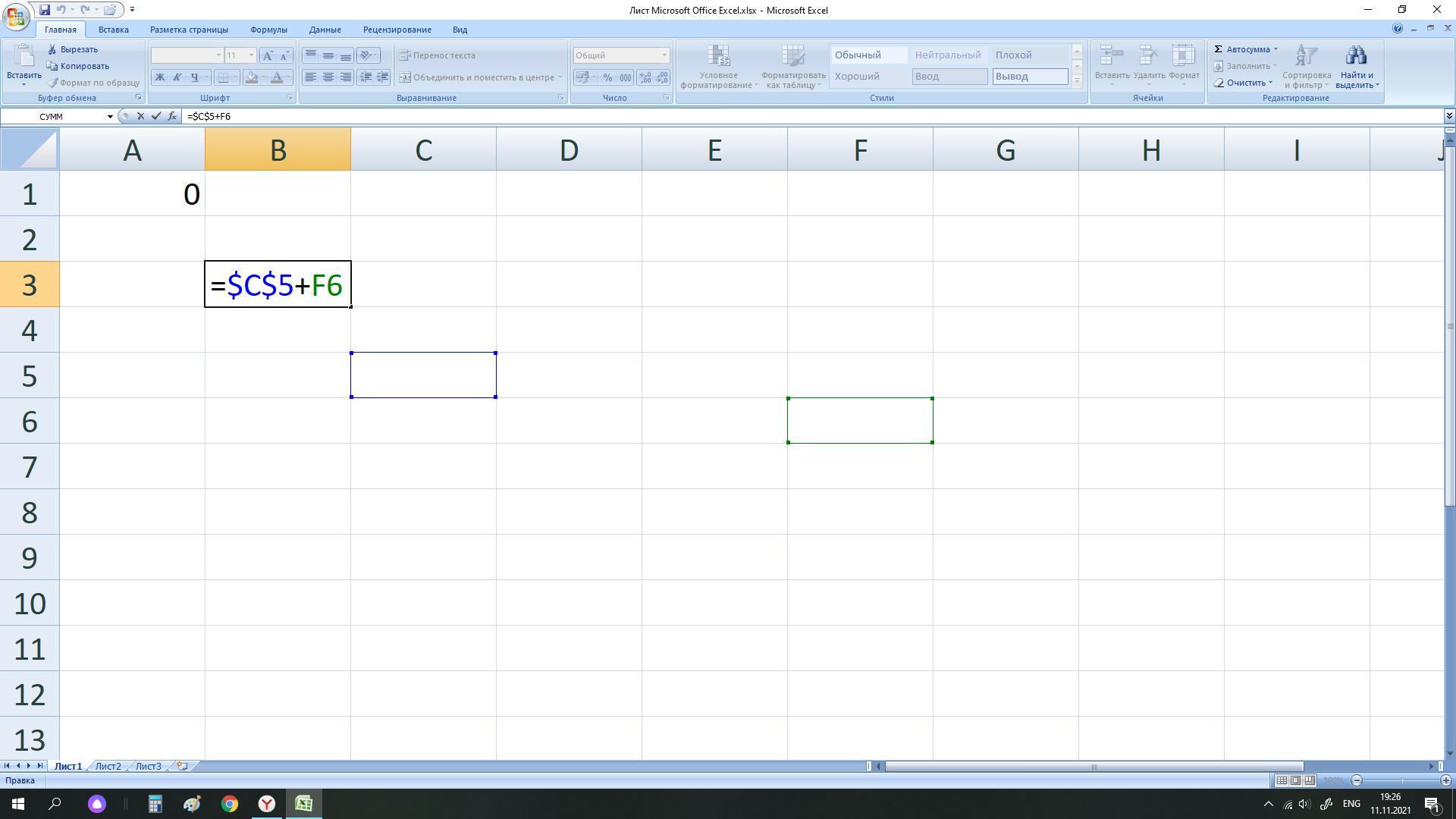Apply the Плохой cell style
The width and height of the screenshot is (1456, 819).
tap(1030, 55)
